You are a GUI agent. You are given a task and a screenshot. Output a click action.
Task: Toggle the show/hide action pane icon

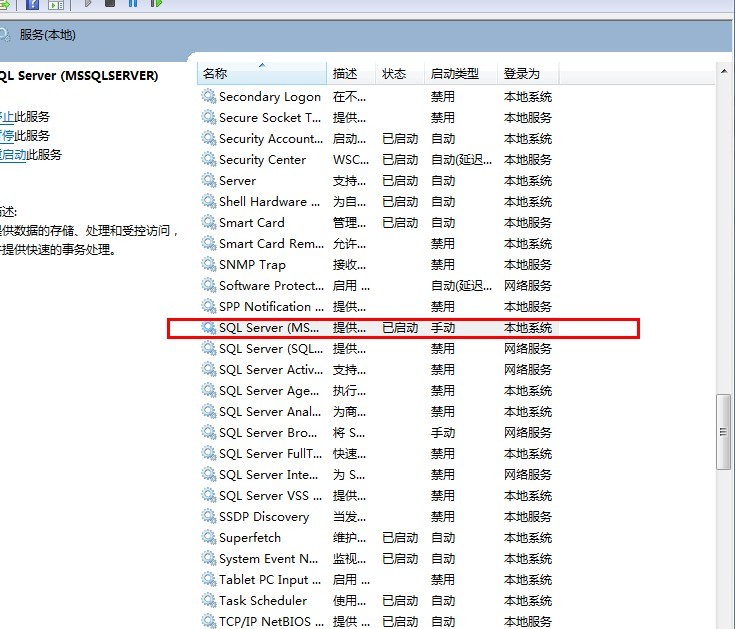pos(56,4)
